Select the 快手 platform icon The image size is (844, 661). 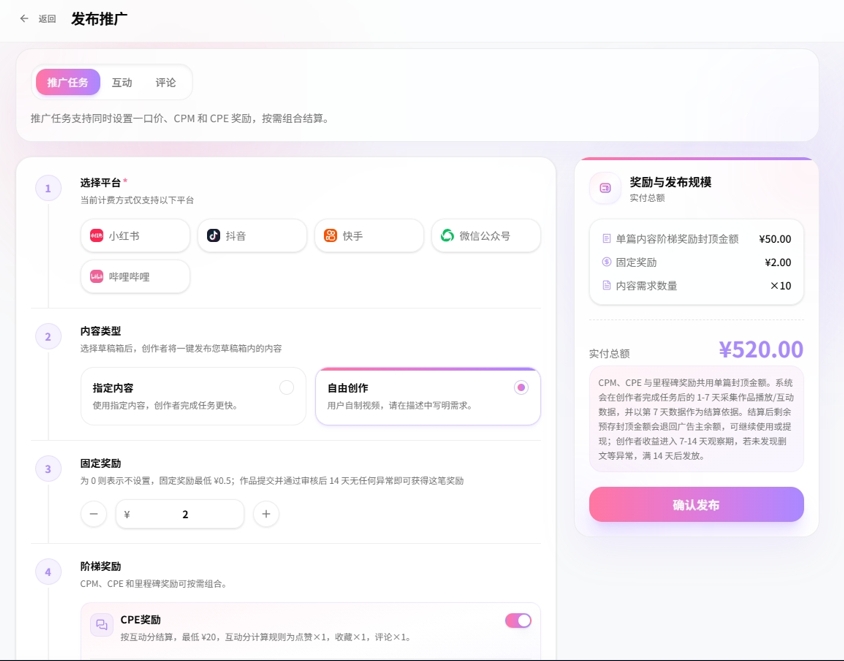330,236
